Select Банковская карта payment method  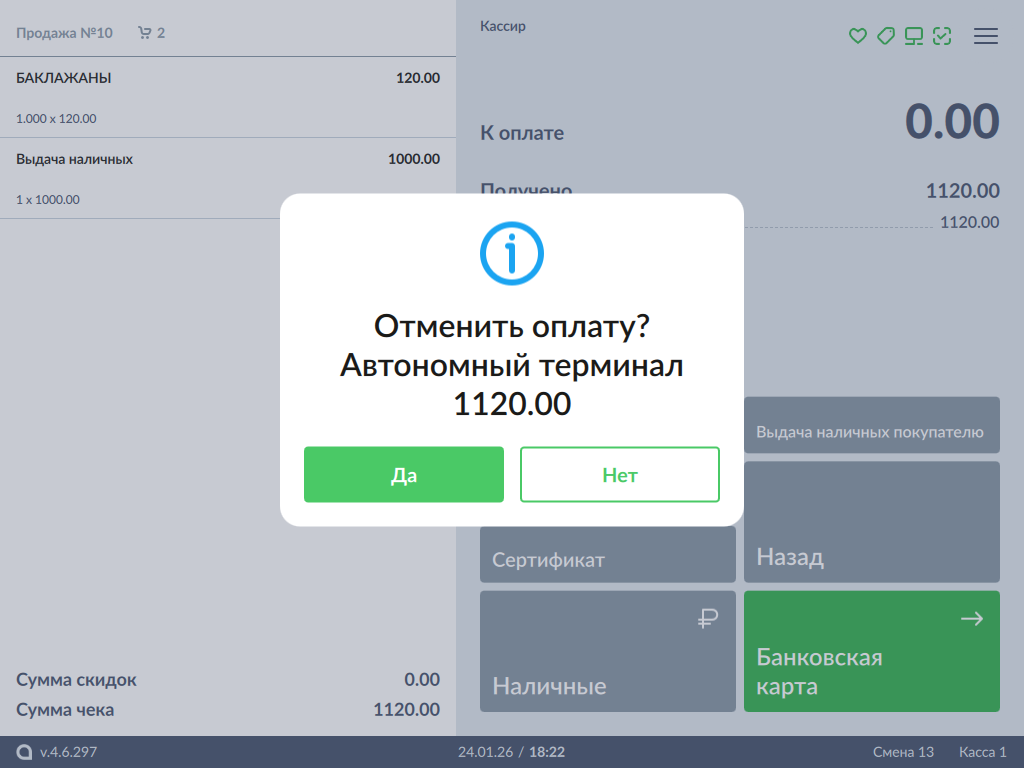(x=871, y=652)
